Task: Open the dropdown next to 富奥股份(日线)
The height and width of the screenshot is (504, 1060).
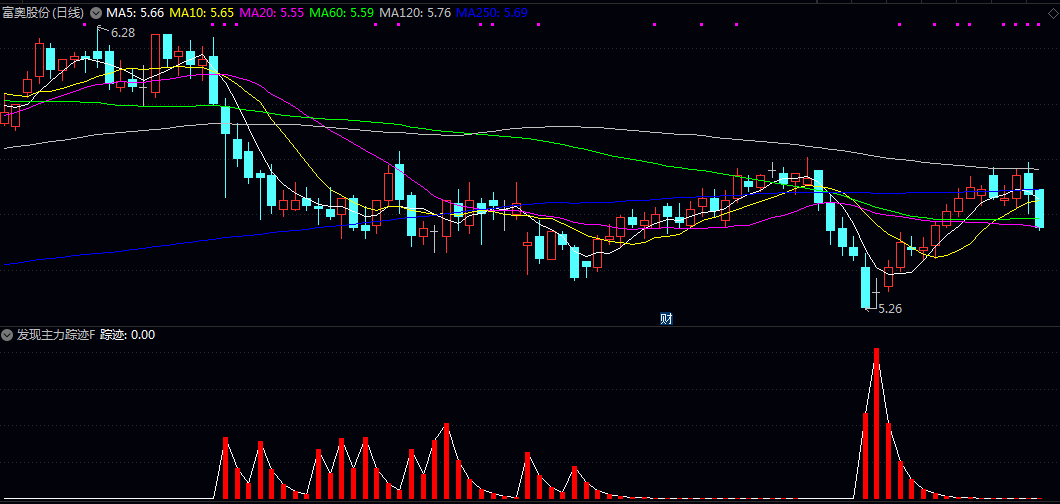Action: click(95, 13)
